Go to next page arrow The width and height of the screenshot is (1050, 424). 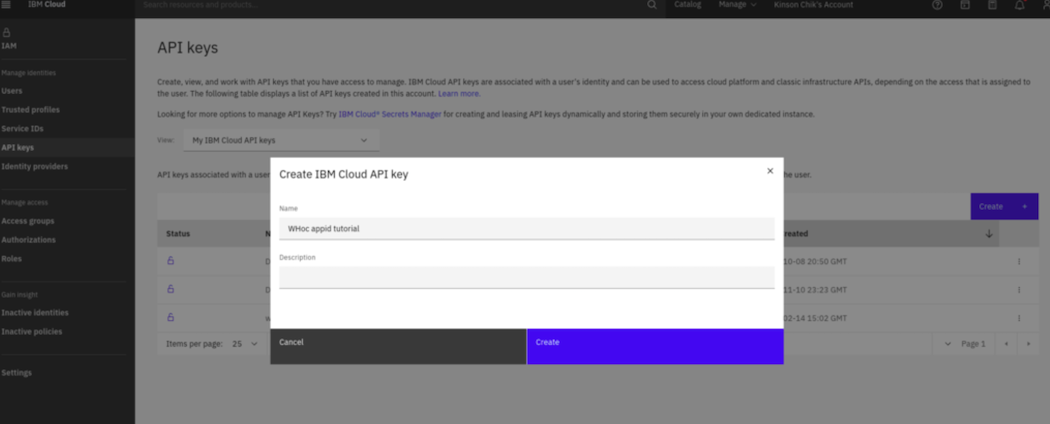pos(1028,344)
